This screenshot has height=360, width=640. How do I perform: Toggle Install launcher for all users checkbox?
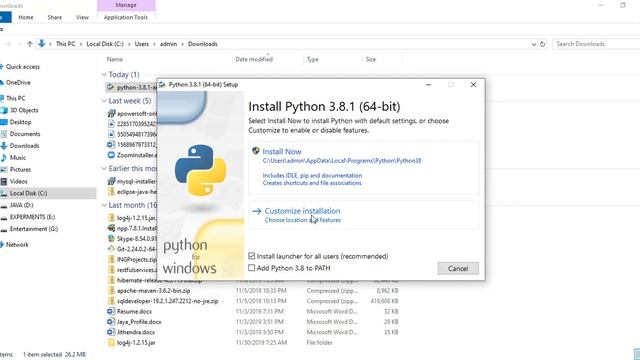tap(251, 256)
